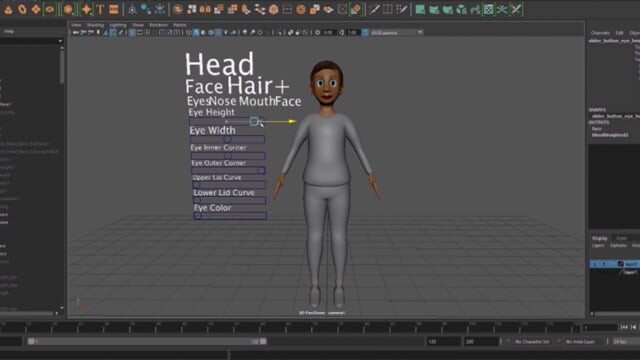Toggle visibility column of highlighted display layer

594,264
